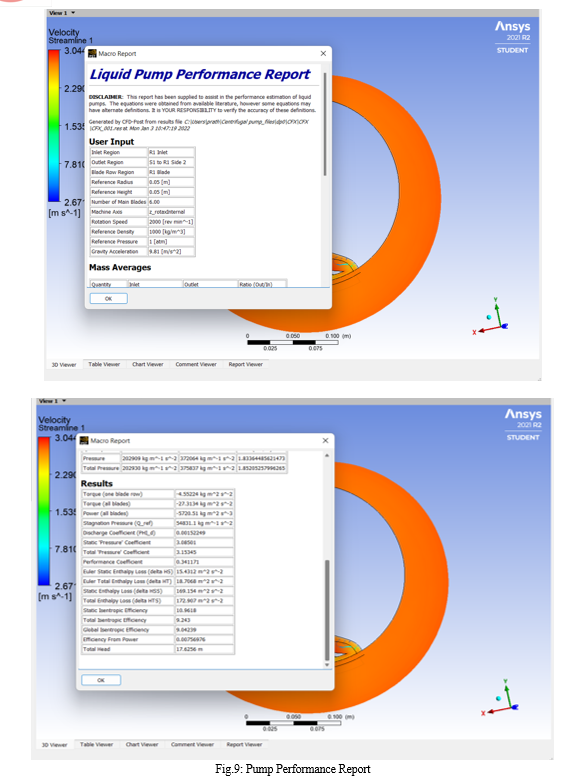Open Report Viewer tab in lower window
The width and height of the screenshot is (568, 781).
click(244, 744)
